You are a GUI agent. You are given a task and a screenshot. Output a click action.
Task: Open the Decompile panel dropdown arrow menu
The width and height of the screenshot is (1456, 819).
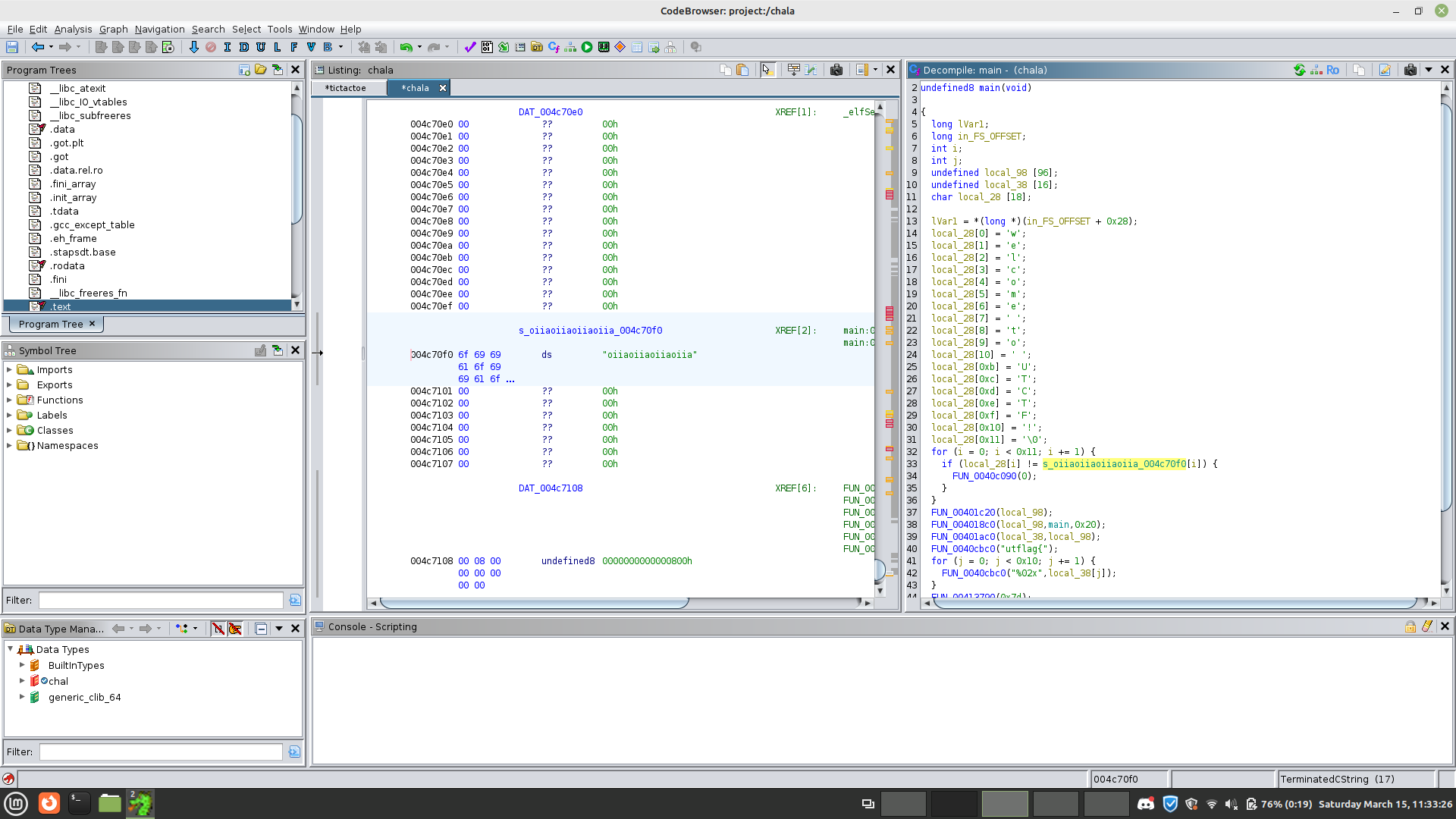pos(1428,70)
